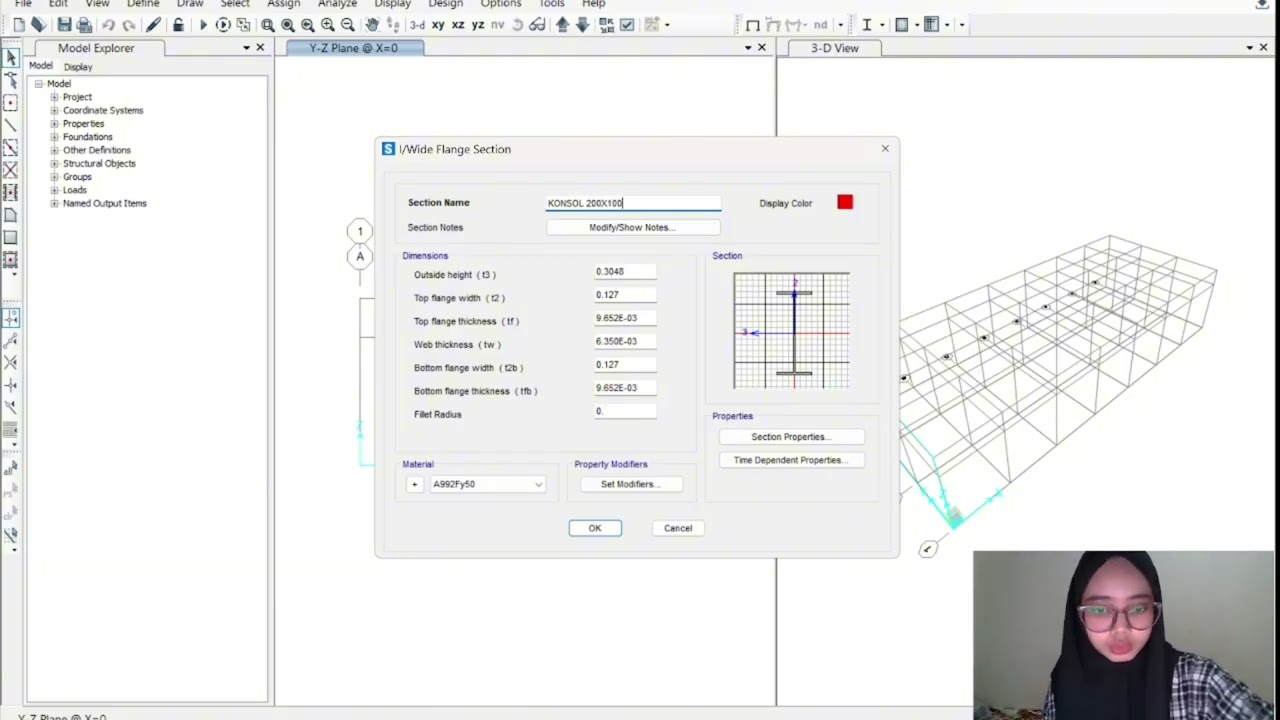The image size is (1280, 720).
Task: Select the Draw Frame/Cable line tool
Action: click(10, 126)
